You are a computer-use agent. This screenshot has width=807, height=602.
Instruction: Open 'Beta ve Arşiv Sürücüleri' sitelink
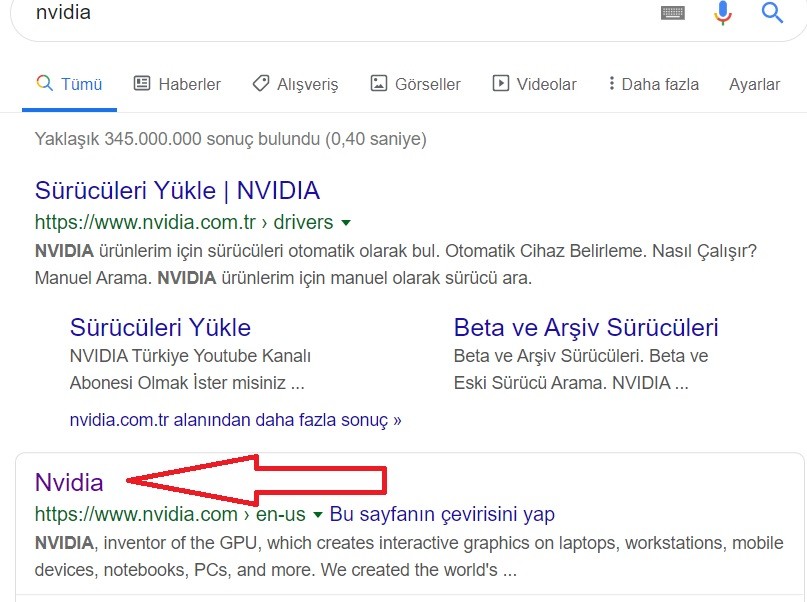click(586, 328)
